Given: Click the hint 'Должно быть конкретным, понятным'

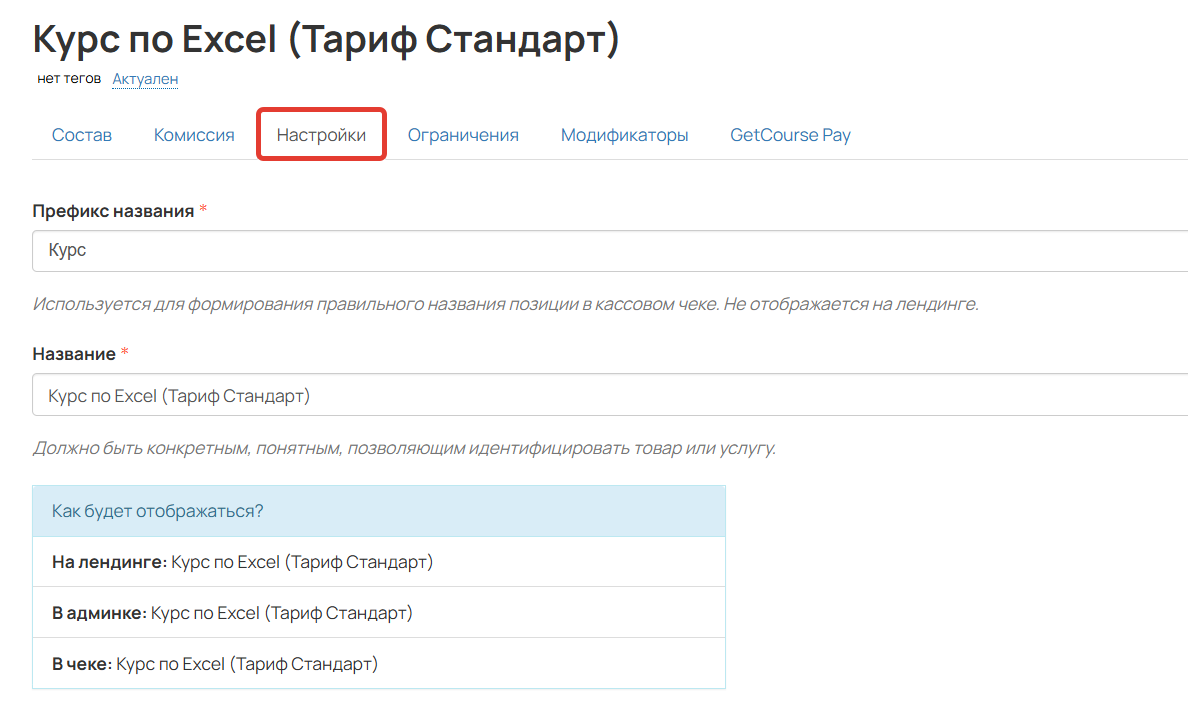Looking at the screenshot, I should (x=404, y=448).
